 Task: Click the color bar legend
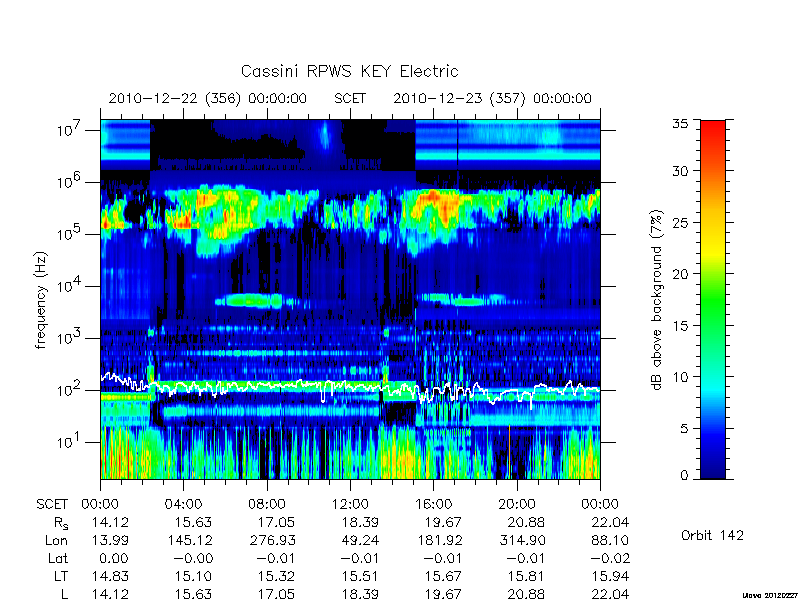(713, 299)
